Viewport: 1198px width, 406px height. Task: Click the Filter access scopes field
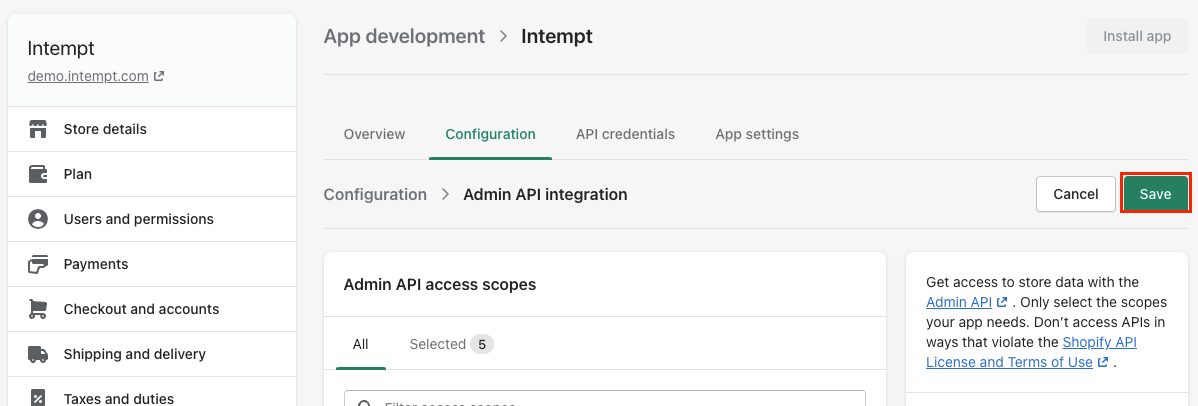[604, 398]
